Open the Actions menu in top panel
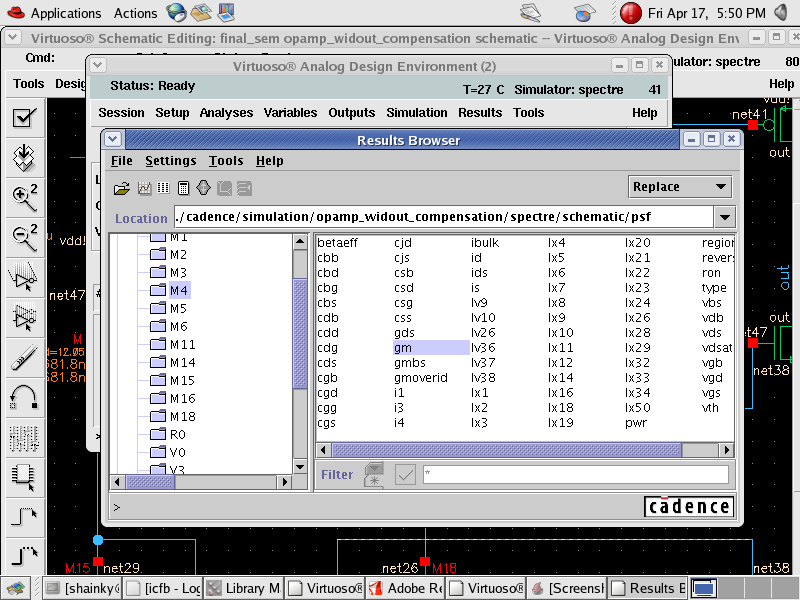 point(135,13)
